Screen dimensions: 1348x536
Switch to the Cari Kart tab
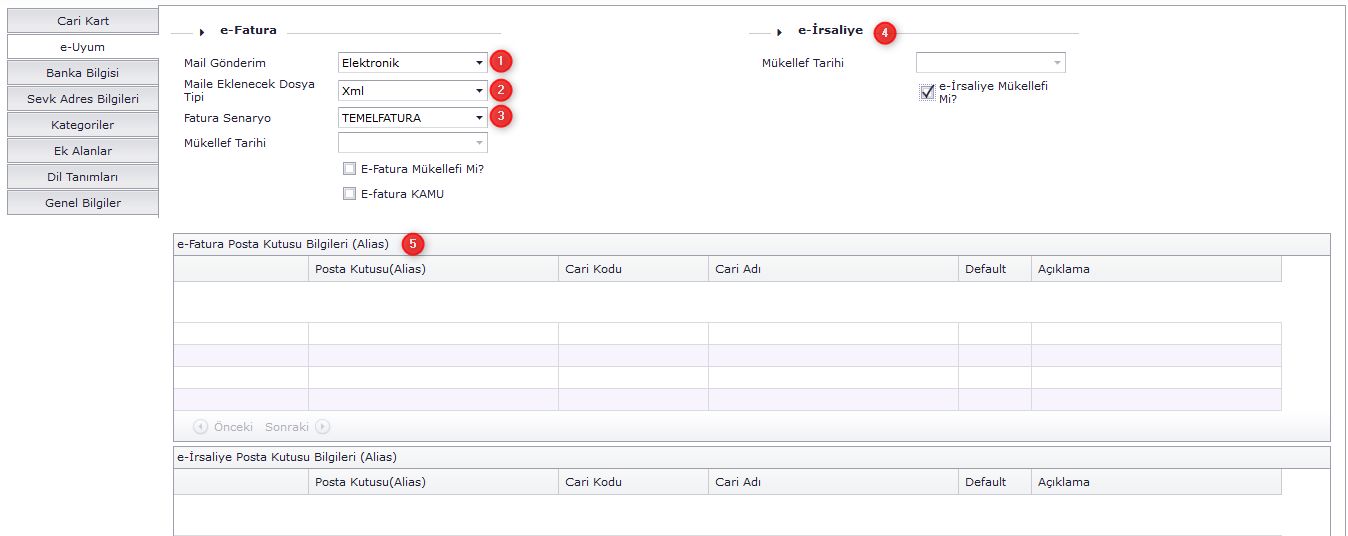click(83, 21)
